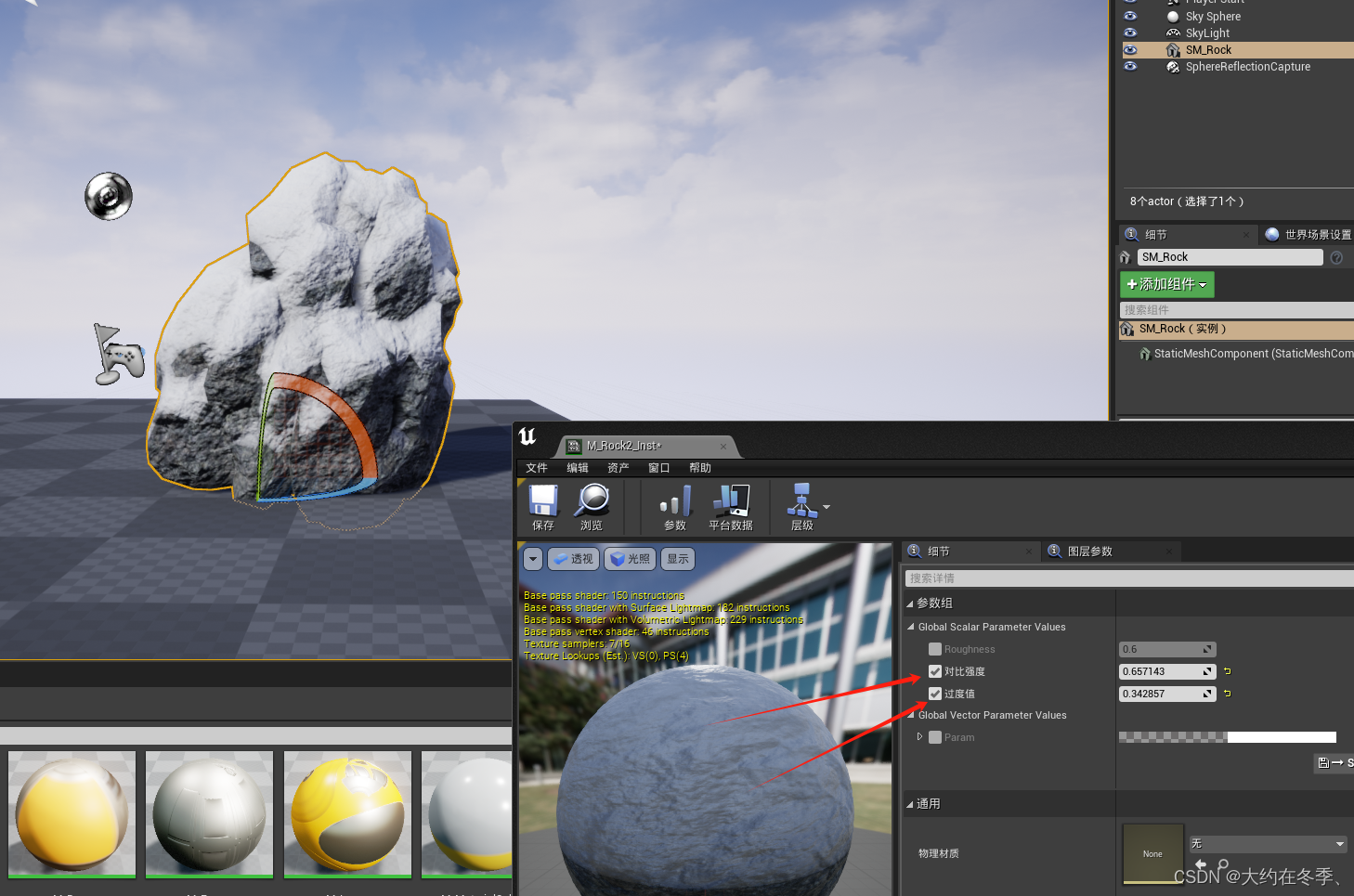Screen dimensions: 1354x896
Task: Select the yellow sphere material thumbnail
Action: [x=72, y=814]
